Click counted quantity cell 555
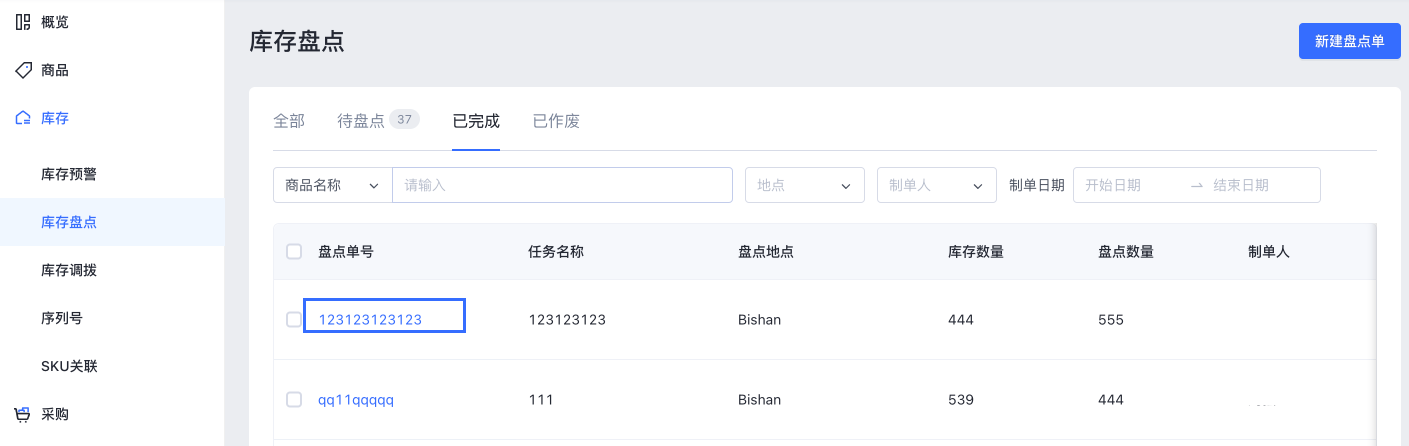This screenshot has height=446, width=1409. pos(1111,320)
